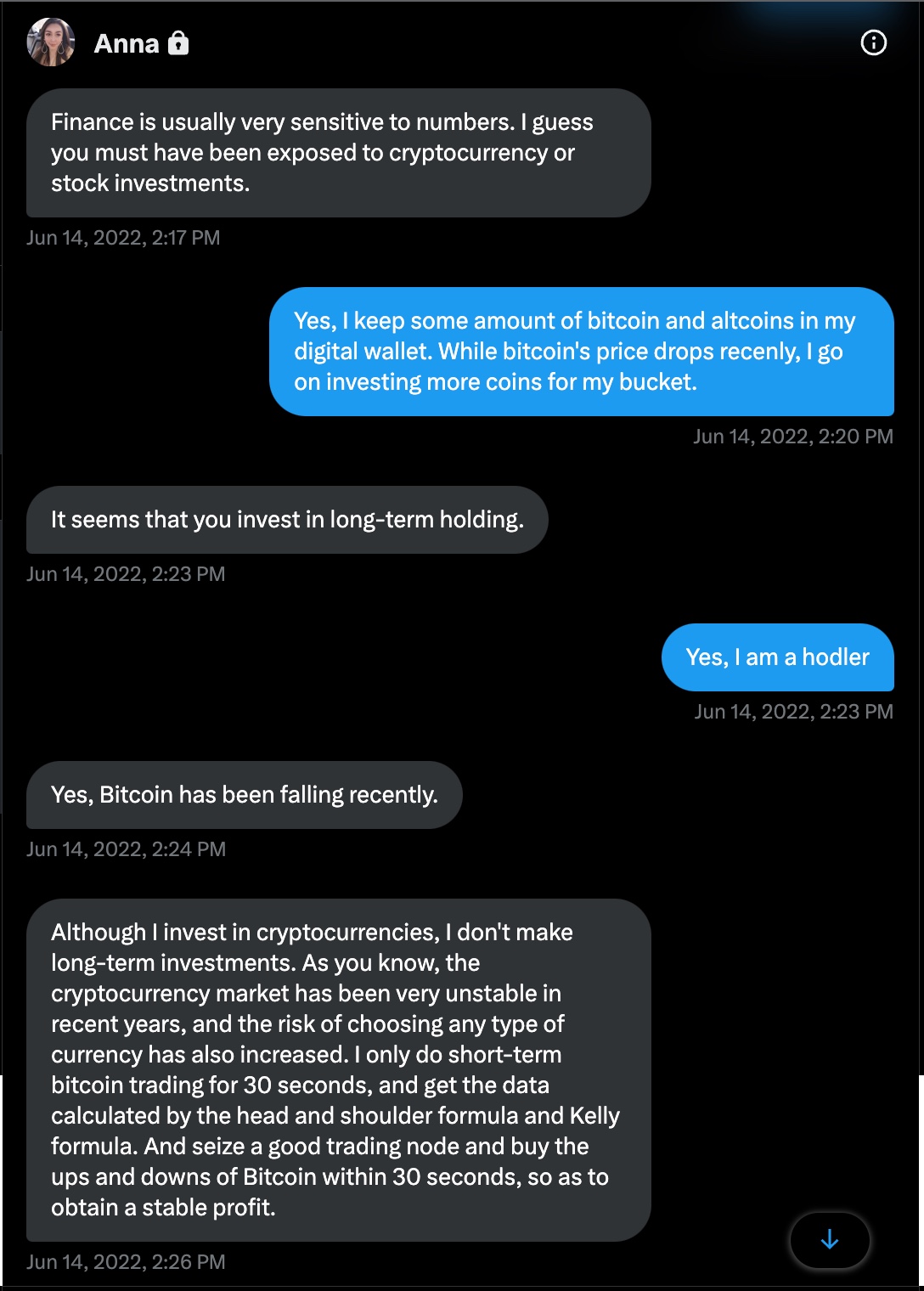Click the Jun 14, 2022, 2:20 PM timestamp
Image resolution: width=924 pixels, height=1291 pixels.
click(x=793, y=437)
